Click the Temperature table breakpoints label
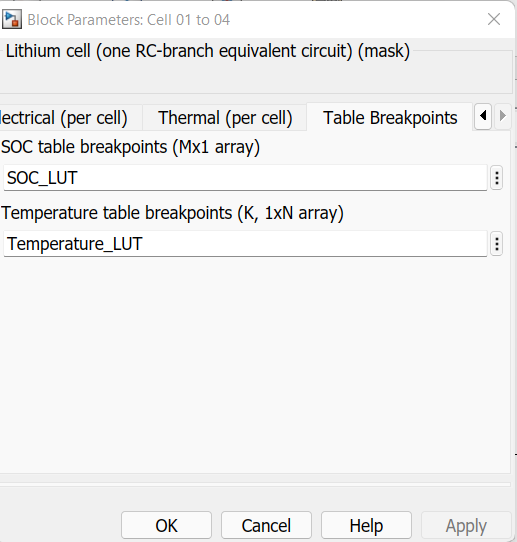This screenshot has height=542, width=517. tap(172, 213)
